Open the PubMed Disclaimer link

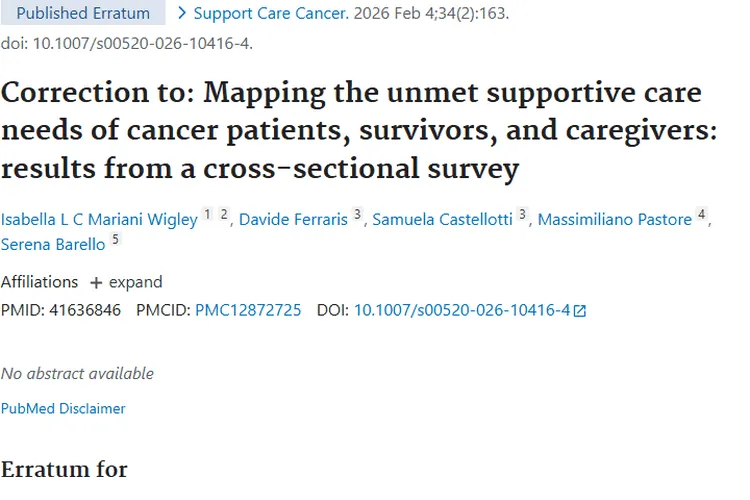63,408
